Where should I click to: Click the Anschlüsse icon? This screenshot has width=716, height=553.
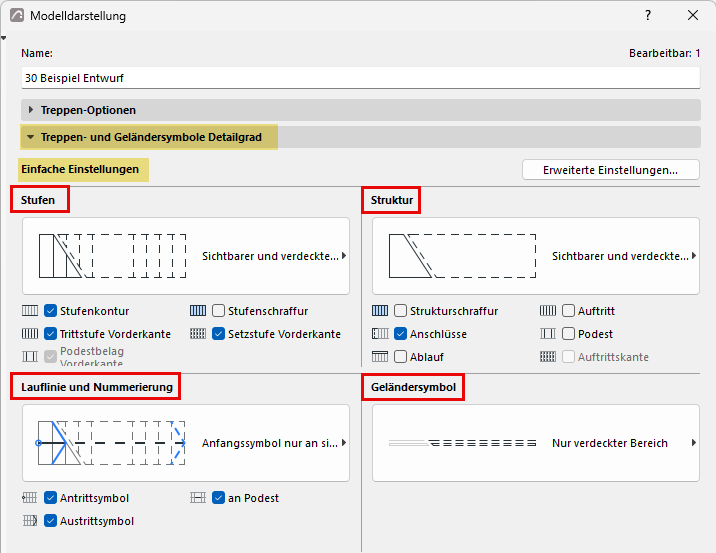pos(380,334)
